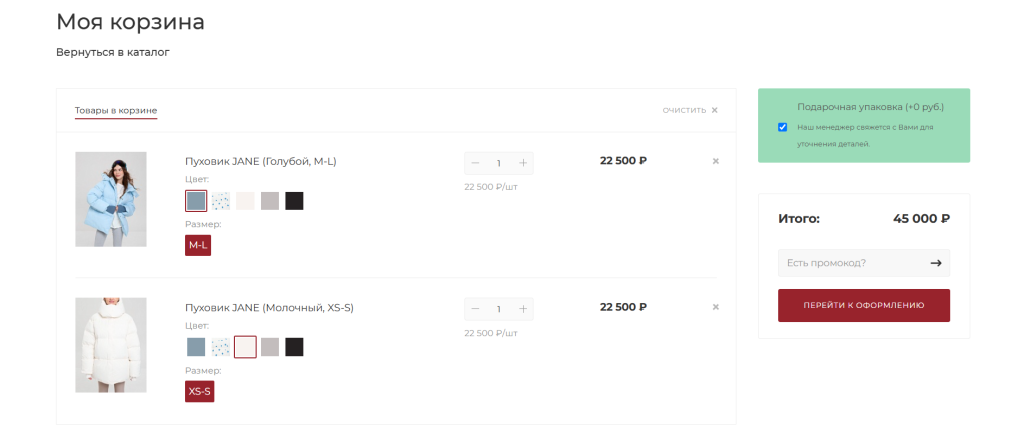The width and height of the screenshot is (1024, 437).
Task: Decrease quantity of blue JANE puffer
Action: pos(475,163)
